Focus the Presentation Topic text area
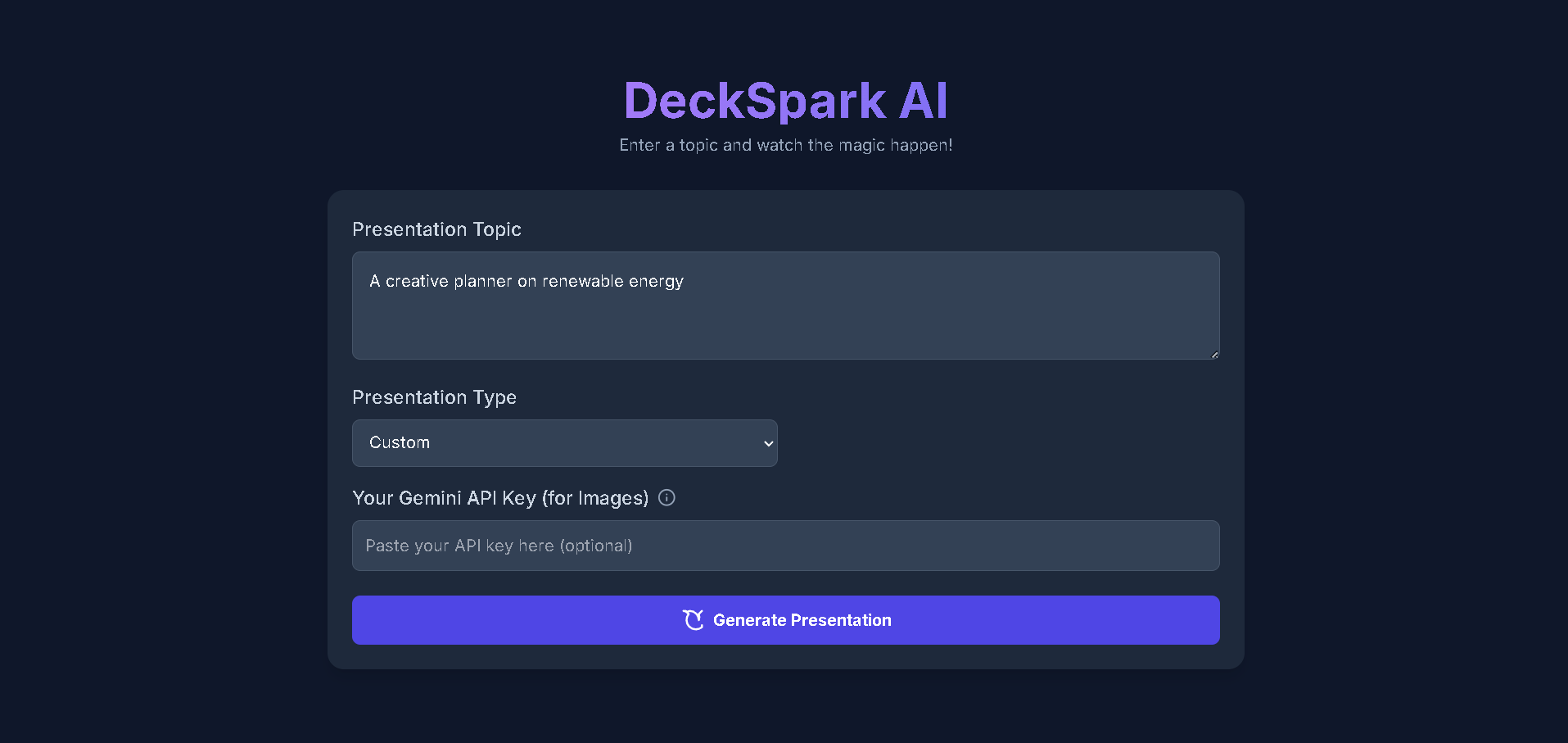1568x743 pixels. click(785, 306)
